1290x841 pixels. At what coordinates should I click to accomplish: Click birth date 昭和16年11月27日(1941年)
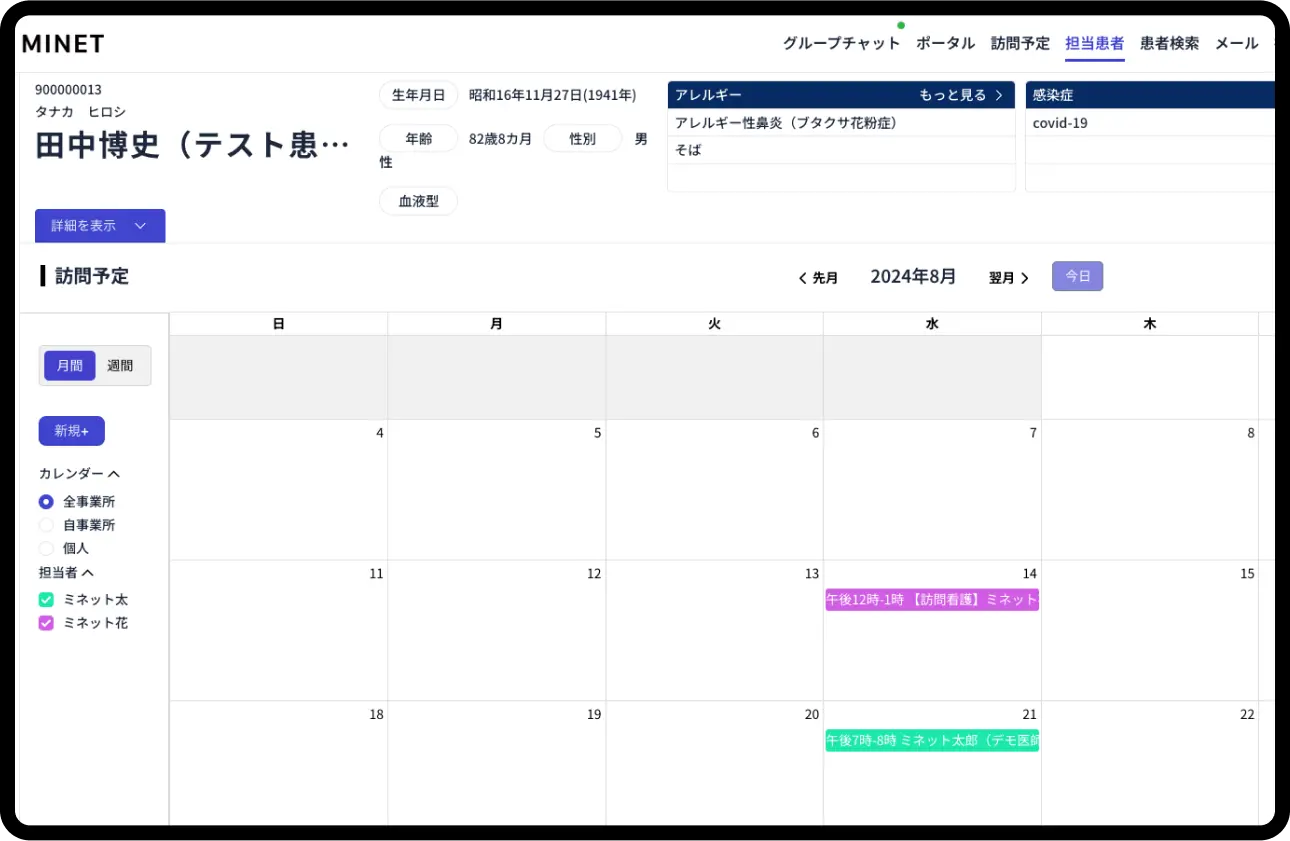(x=552, y=96)
